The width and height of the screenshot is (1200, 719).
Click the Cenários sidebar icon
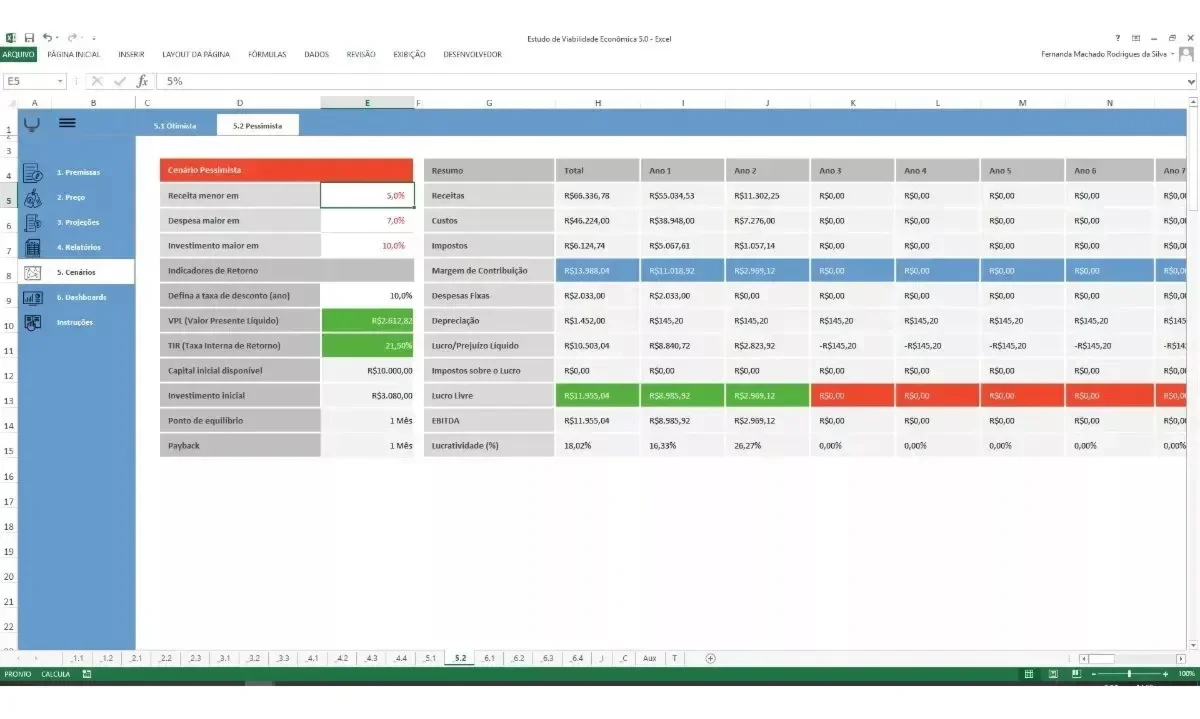33,272
